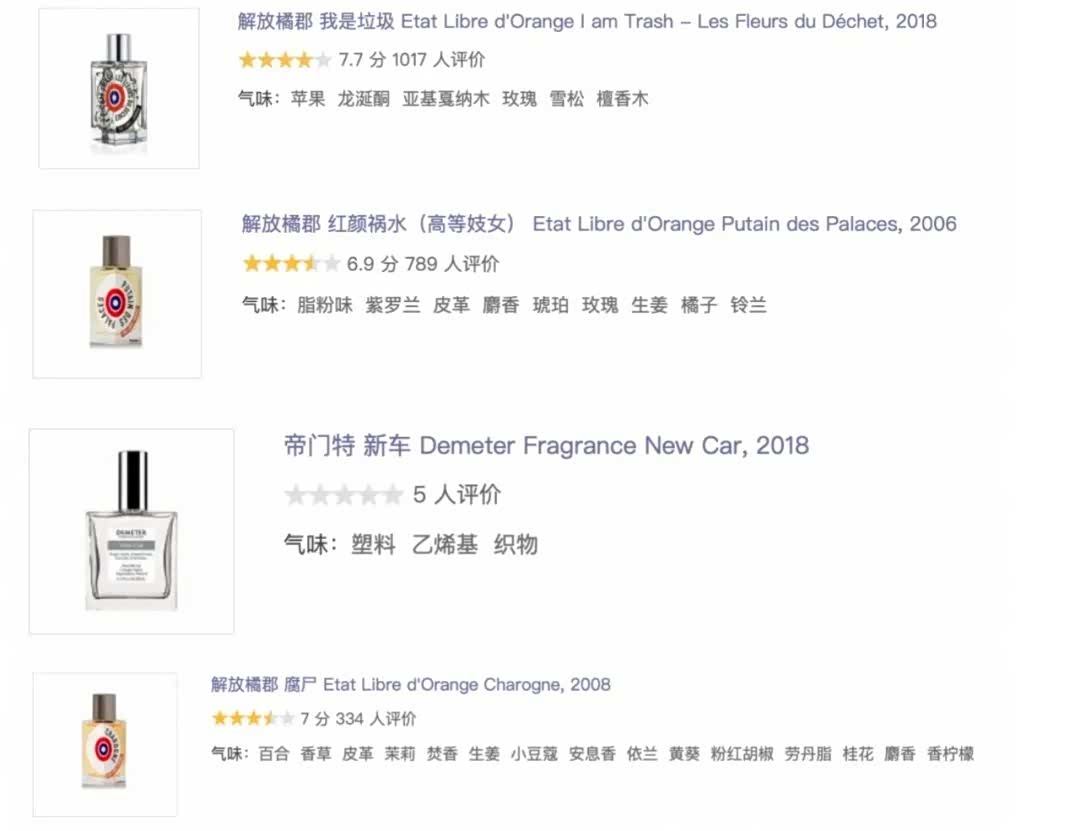1080x831 pixels.
Task: Select the 苹果 scent note
Action: 308,99
